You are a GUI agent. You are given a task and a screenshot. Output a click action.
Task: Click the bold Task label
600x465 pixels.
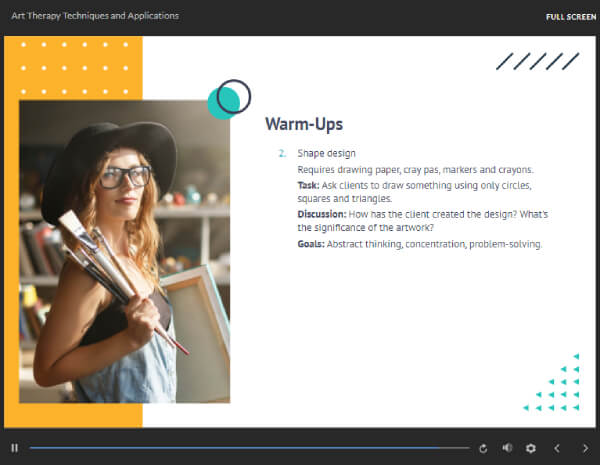pos(308,185)
